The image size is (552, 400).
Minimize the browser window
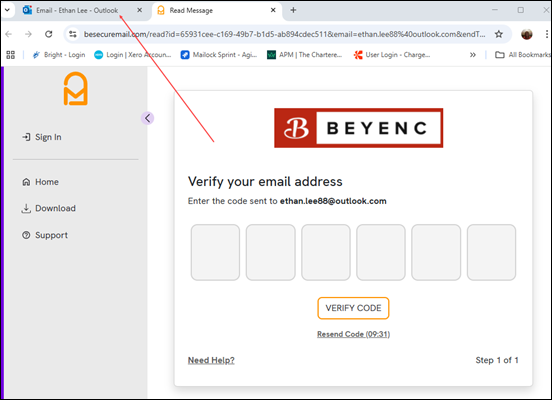(x=495, y=10)
